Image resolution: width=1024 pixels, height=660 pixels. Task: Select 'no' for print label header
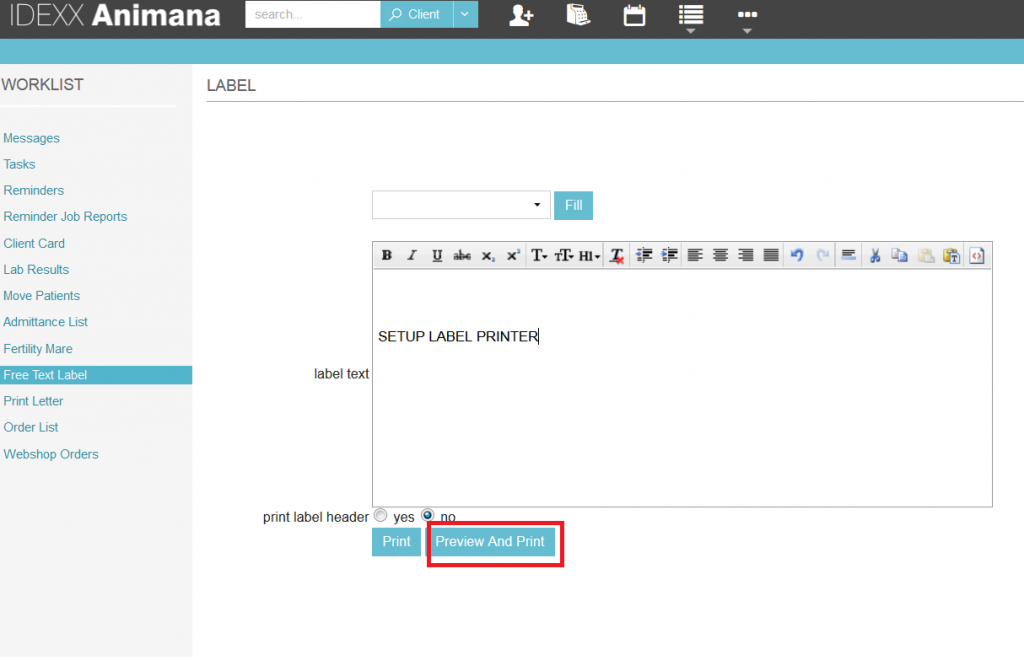428,516
